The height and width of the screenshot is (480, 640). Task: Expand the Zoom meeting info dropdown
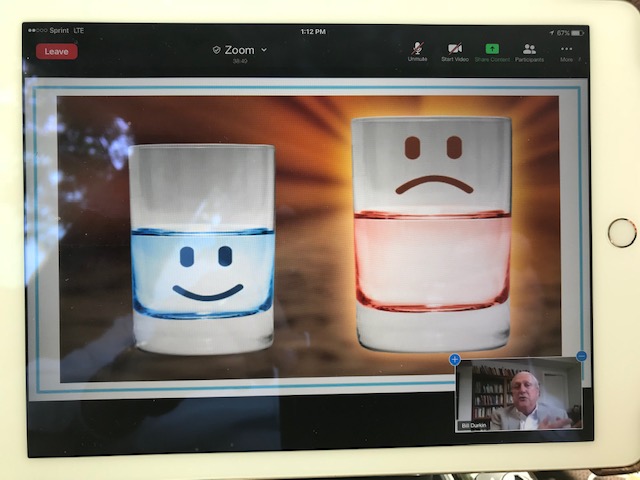coord(264,50)
